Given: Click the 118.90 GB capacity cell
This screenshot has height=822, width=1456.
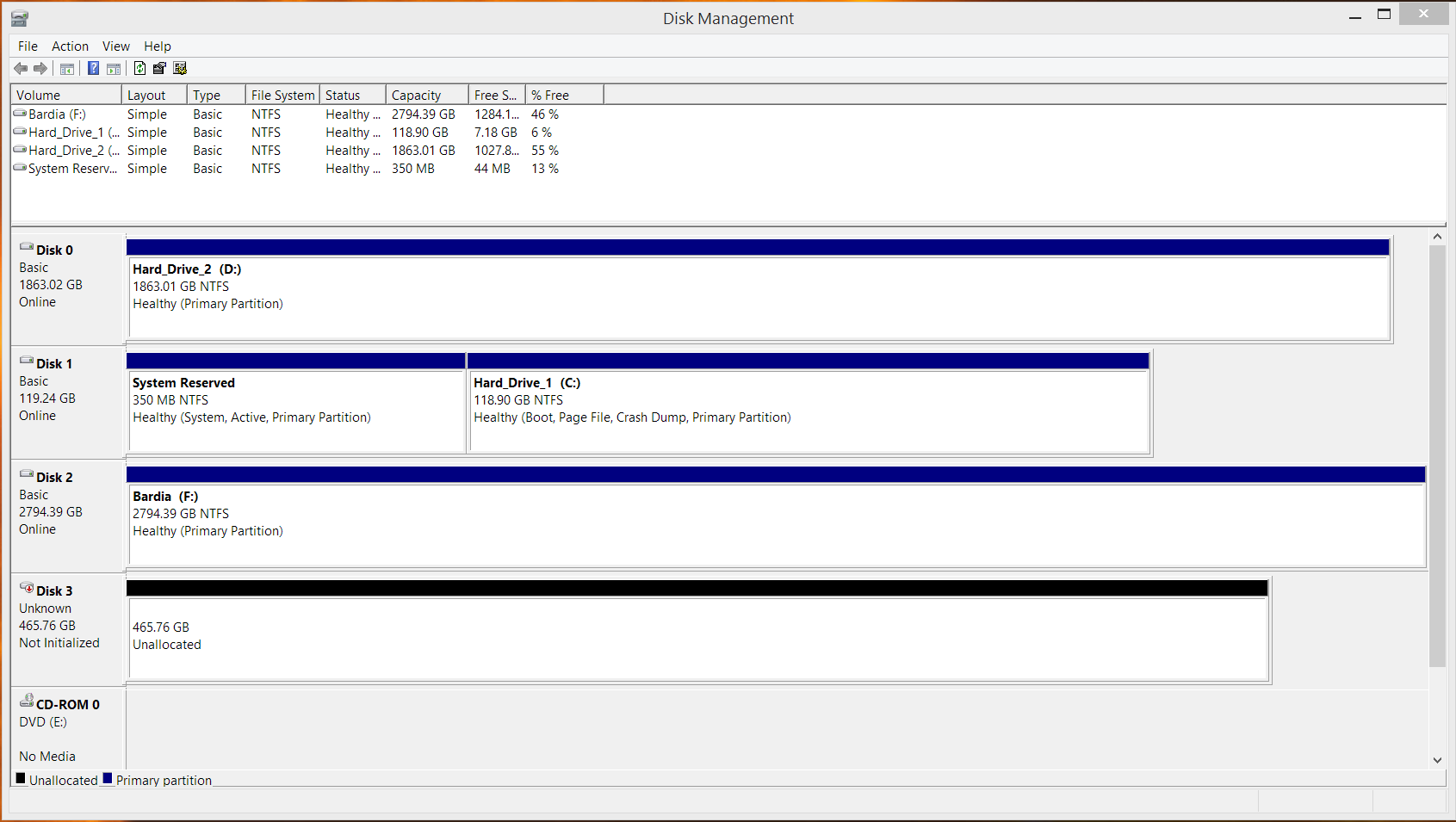Looking at the screenshot, I should tap(420, 132).
